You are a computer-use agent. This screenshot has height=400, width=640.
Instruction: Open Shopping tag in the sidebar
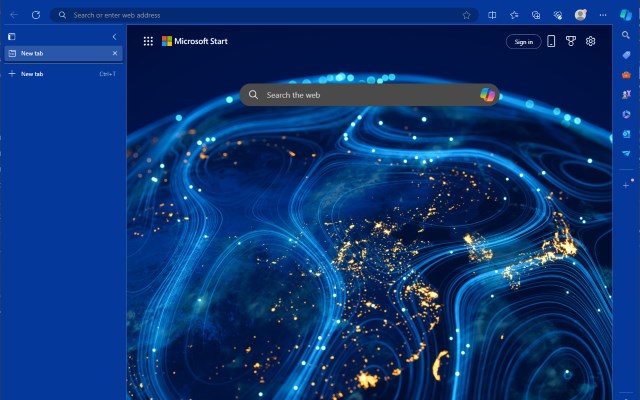626,55
